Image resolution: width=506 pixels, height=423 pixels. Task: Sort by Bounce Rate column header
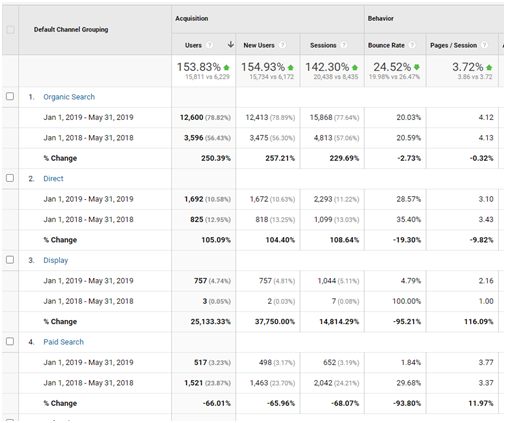[x=386, y=45]
